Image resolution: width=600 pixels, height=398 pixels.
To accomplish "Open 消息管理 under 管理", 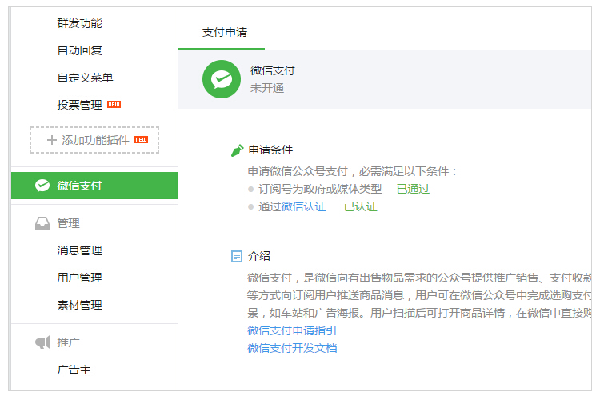I will tap(80, 250).
